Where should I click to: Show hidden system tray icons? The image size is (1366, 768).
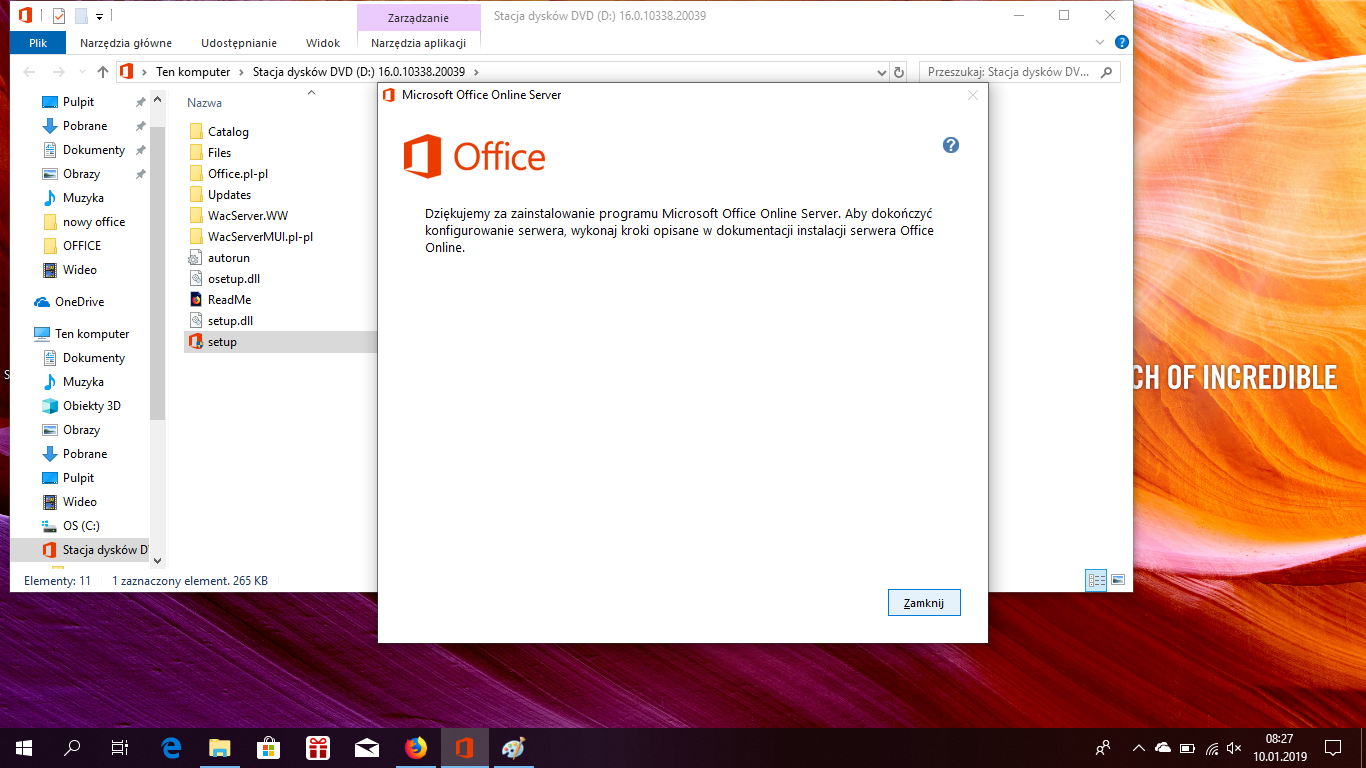[1138, 748]
